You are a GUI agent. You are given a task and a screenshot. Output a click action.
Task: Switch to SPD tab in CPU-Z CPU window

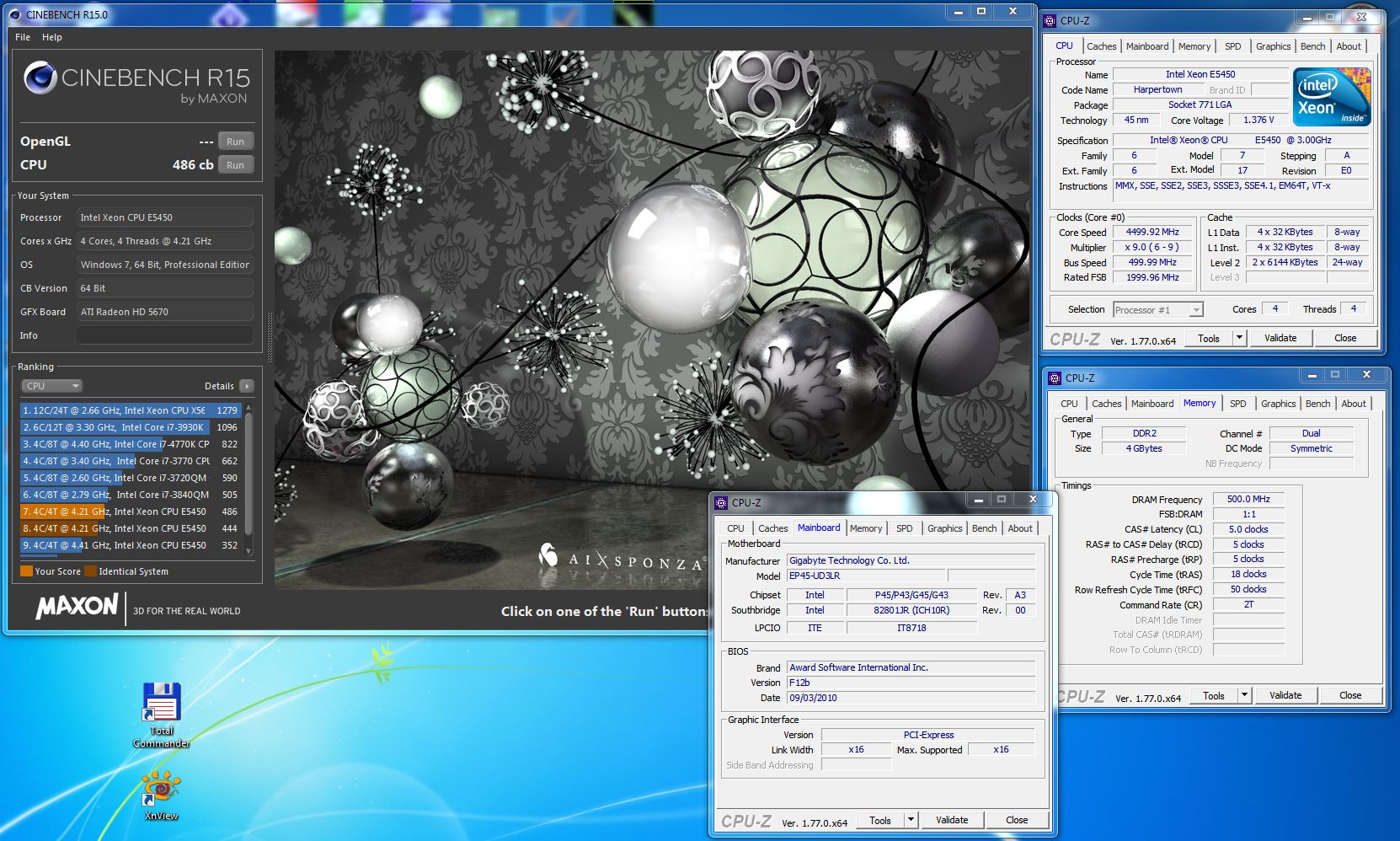1232,46
